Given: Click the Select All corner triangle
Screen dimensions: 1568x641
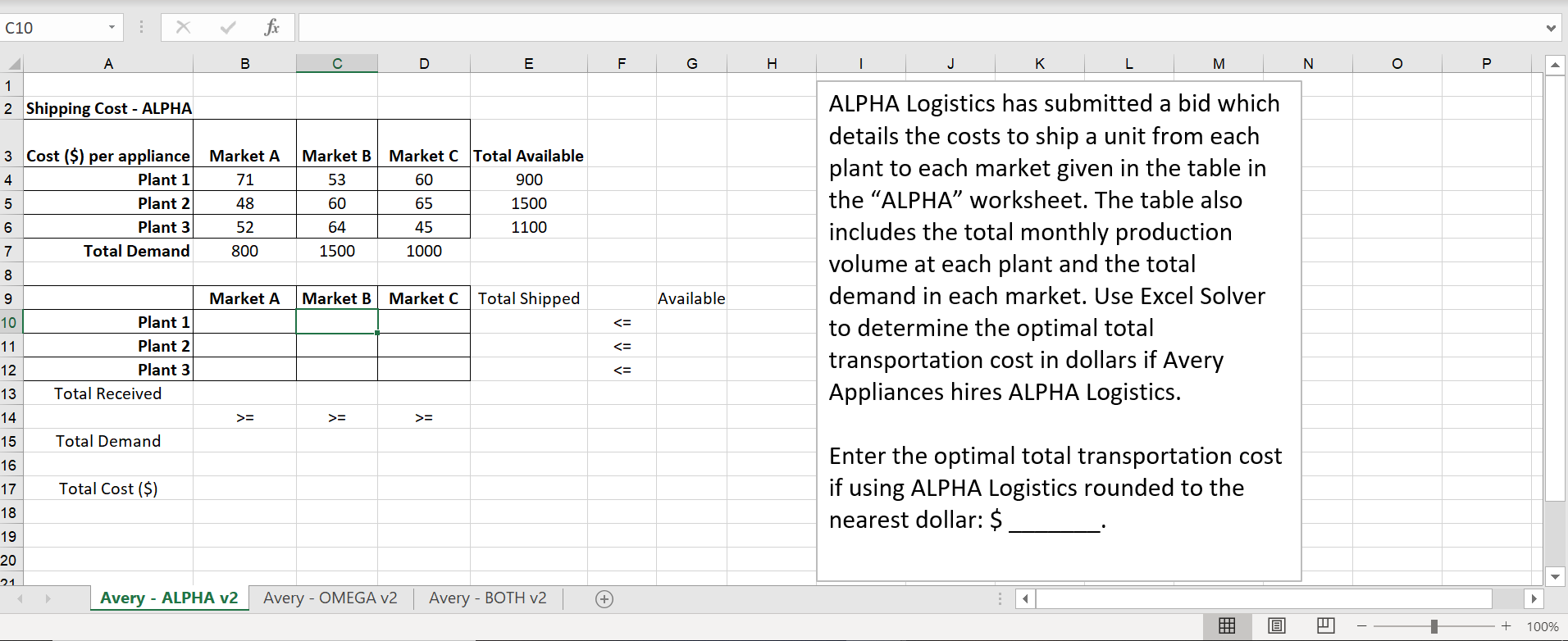Looking at the screenshot, I should click(14, 64).
